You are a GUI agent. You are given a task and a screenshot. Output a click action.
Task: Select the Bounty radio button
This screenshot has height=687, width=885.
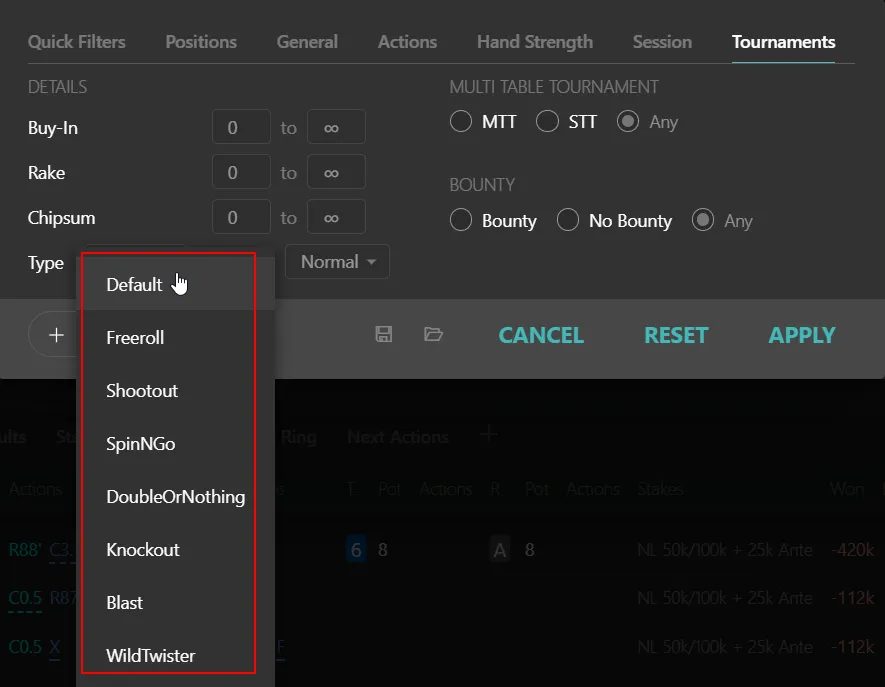(x=461, y=221)
